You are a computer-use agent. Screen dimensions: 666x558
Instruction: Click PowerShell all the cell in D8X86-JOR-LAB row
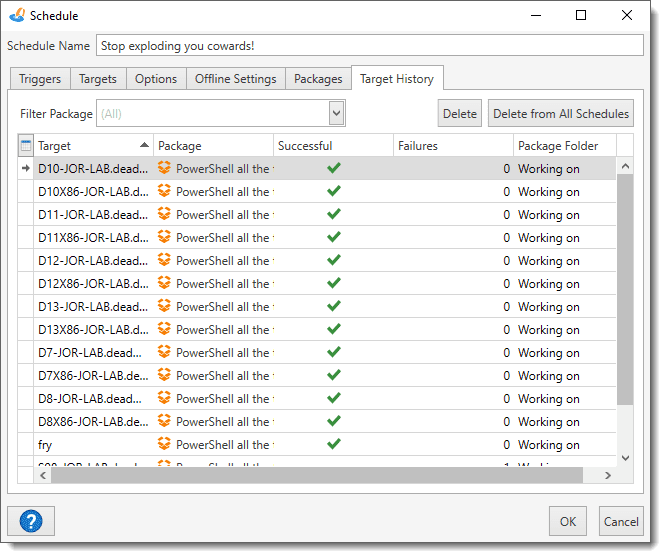pos(213,421)
